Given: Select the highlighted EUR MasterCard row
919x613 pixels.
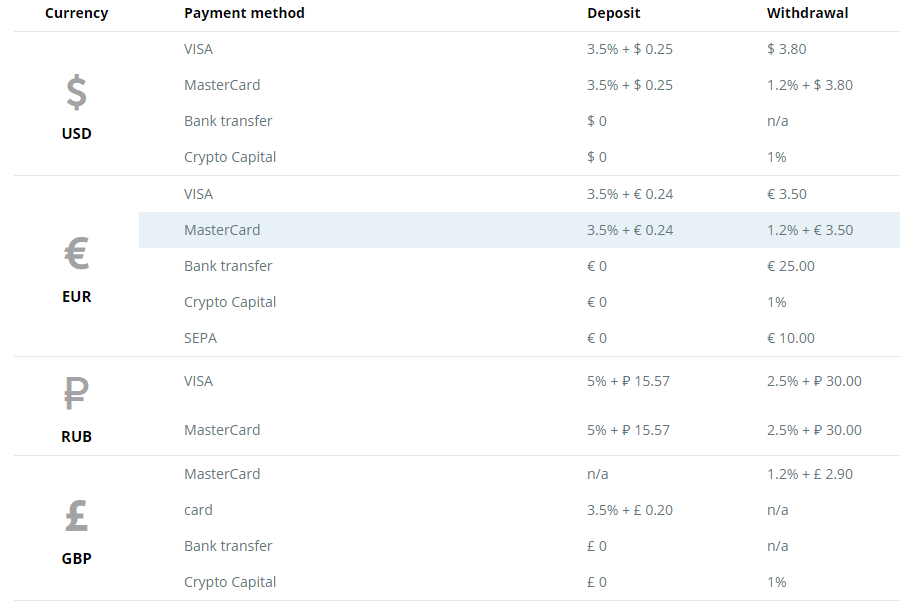Looking at the screenshot, I should pyautogui.click(x=519, y=230).
